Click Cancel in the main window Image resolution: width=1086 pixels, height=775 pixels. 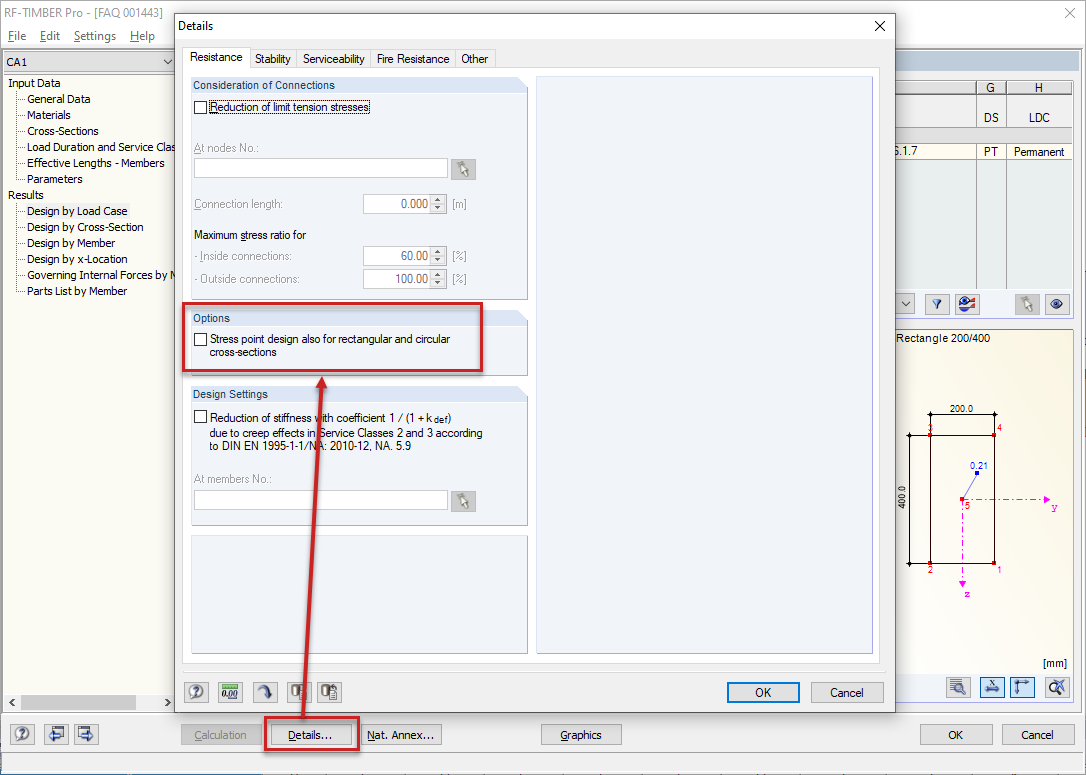point(1037,735)
